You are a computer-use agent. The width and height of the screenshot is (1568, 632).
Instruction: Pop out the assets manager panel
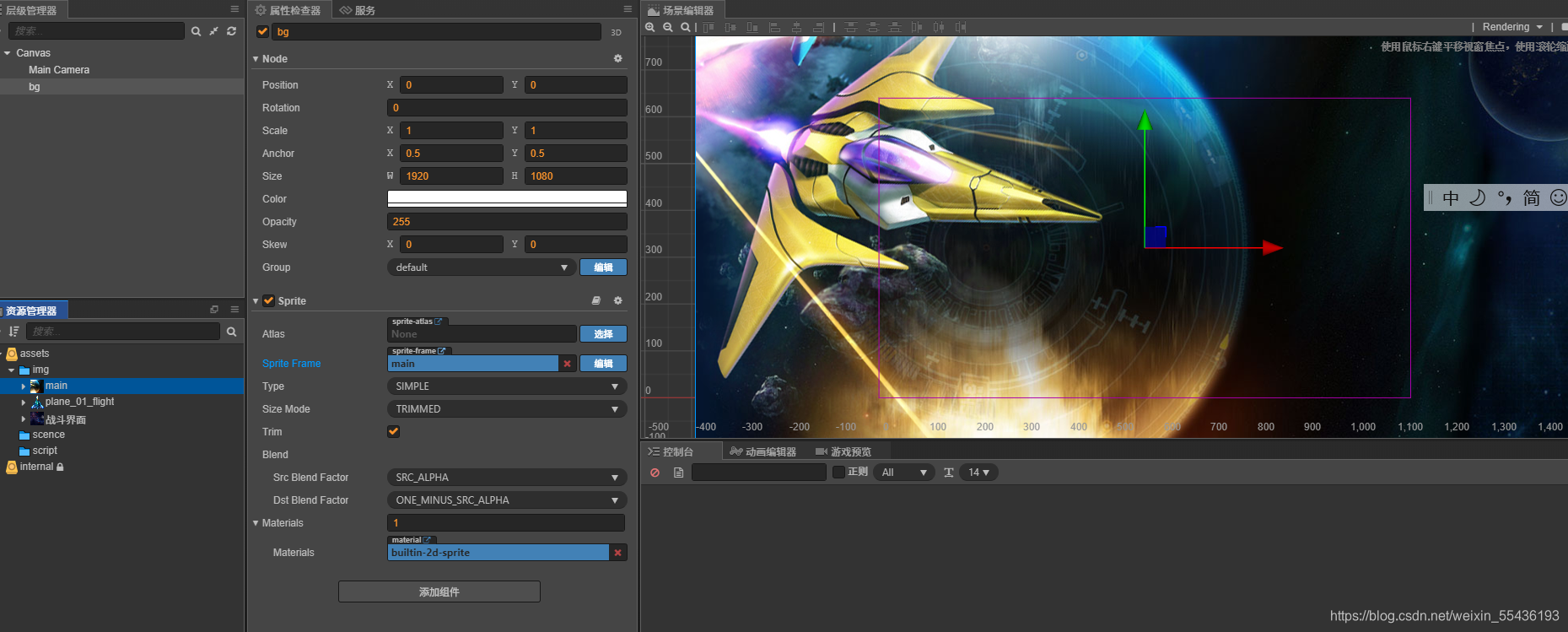tap(214, 310)
